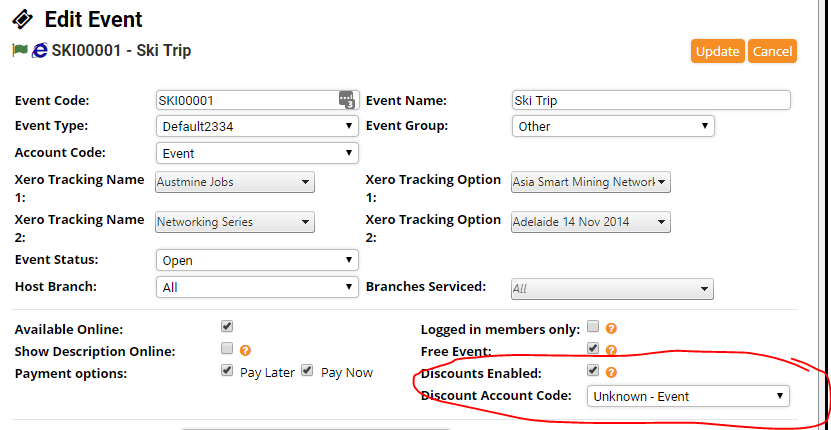Click help icon beside Logged in members only
Viewport: 831px width, 430px height.
coord(611,328)
